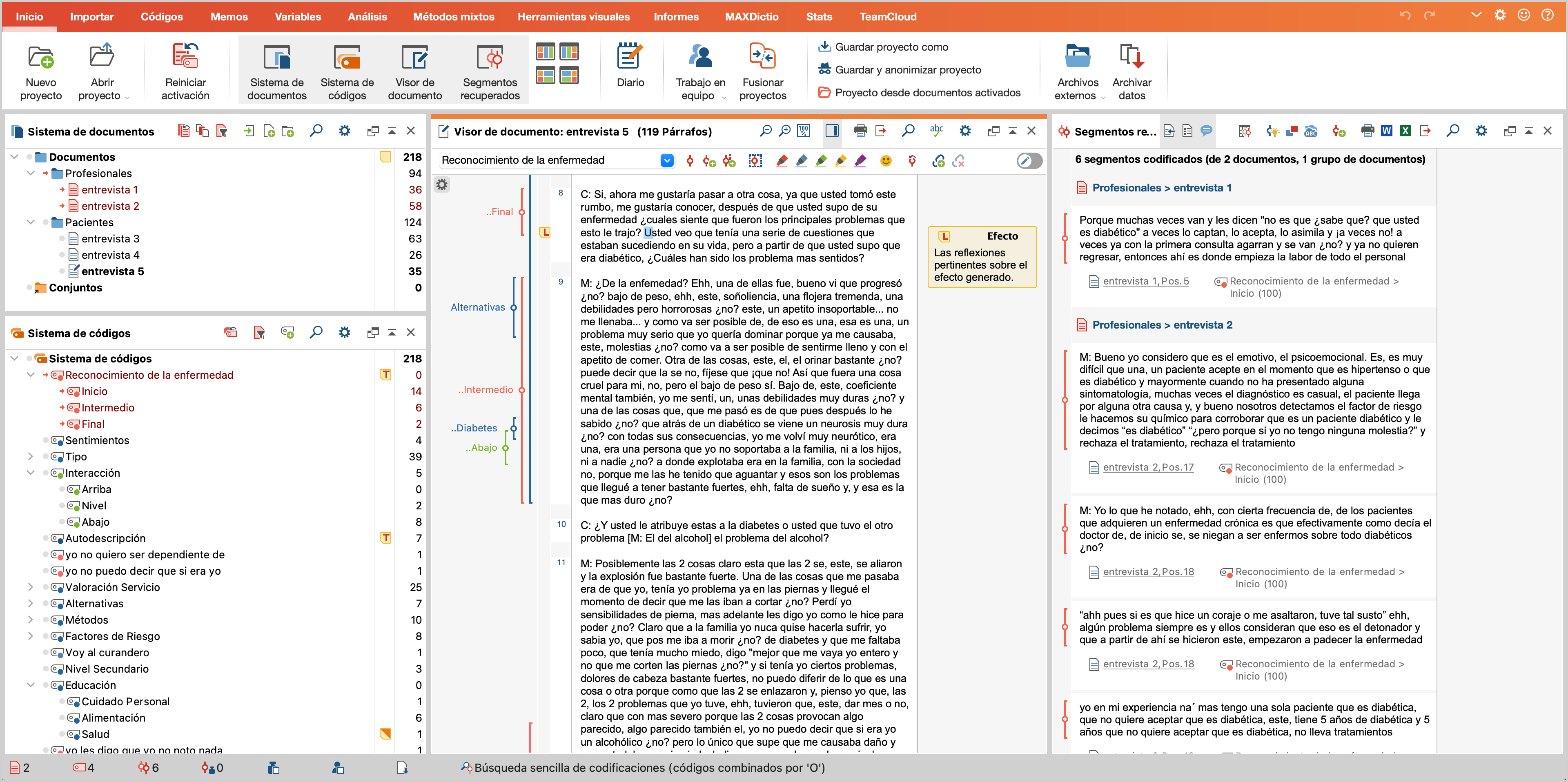Toggle edit mode switch in document viewer
This screenshot has height=782, width=1568.
[1029, 161]
